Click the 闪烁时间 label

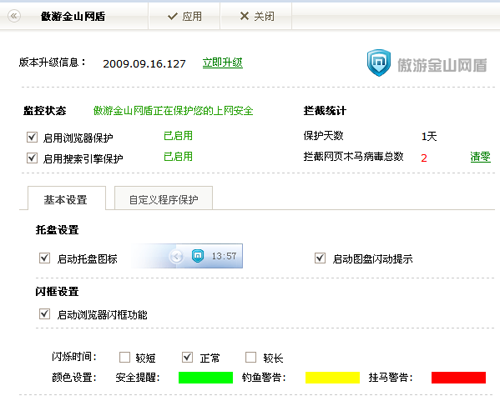click(74, 357)
